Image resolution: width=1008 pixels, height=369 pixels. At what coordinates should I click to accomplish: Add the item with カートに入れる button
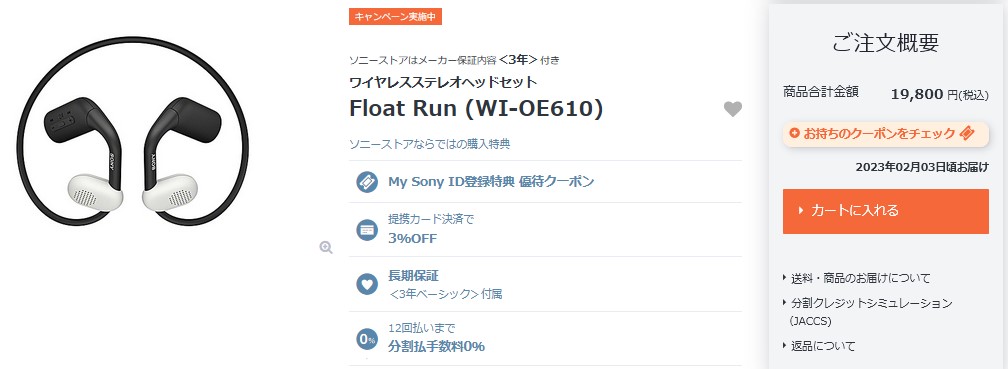coord(885,211)
